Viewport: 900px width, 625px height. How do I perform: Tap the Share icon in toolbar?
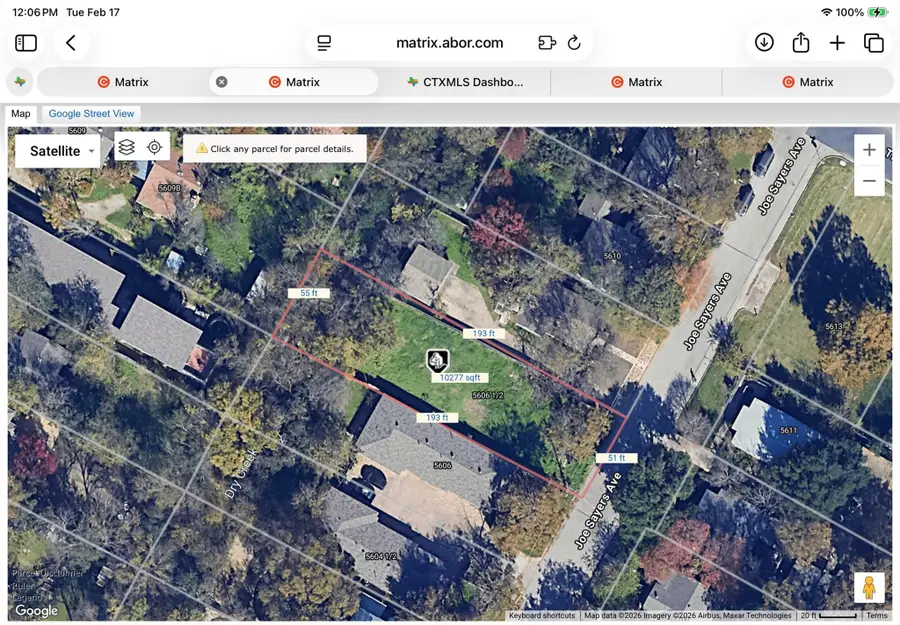(x=801, y=43)
